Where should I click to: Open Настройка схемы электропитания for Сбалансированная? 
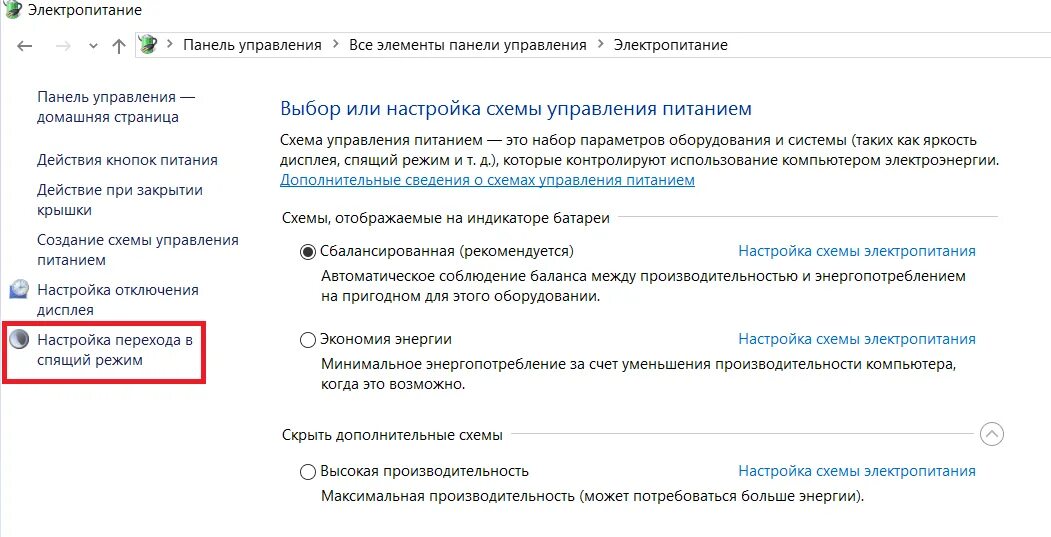click(856, 251)
